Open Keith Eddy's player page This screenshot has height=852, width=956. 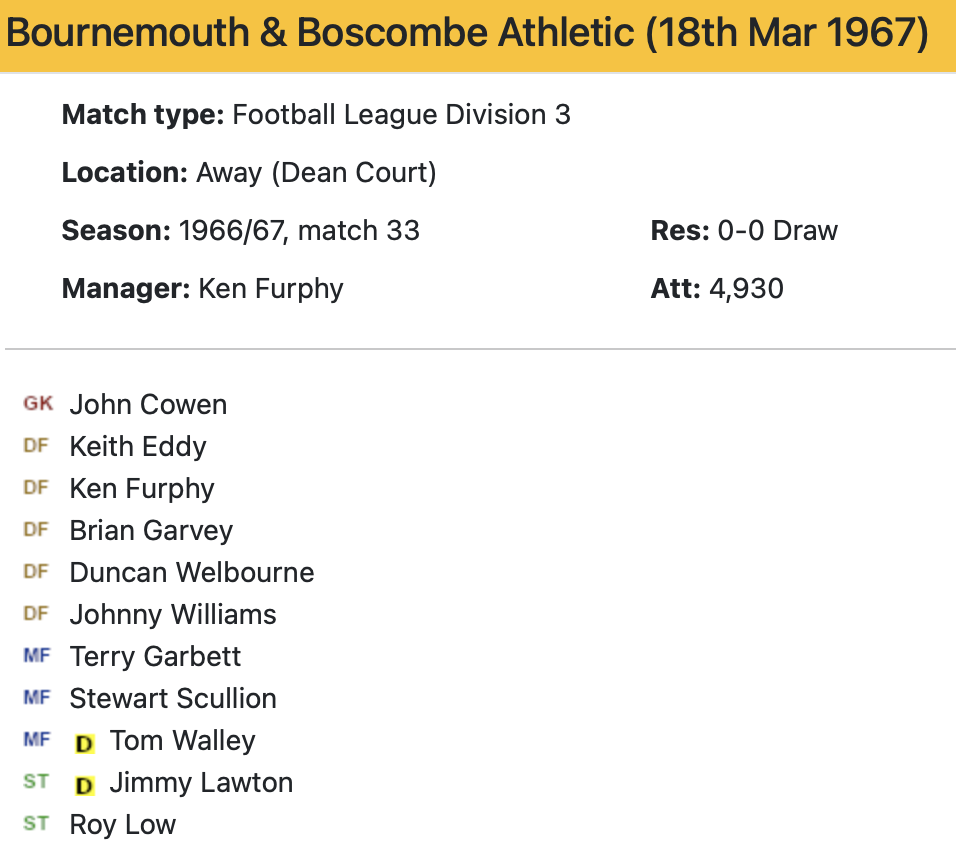coord(138,447)
